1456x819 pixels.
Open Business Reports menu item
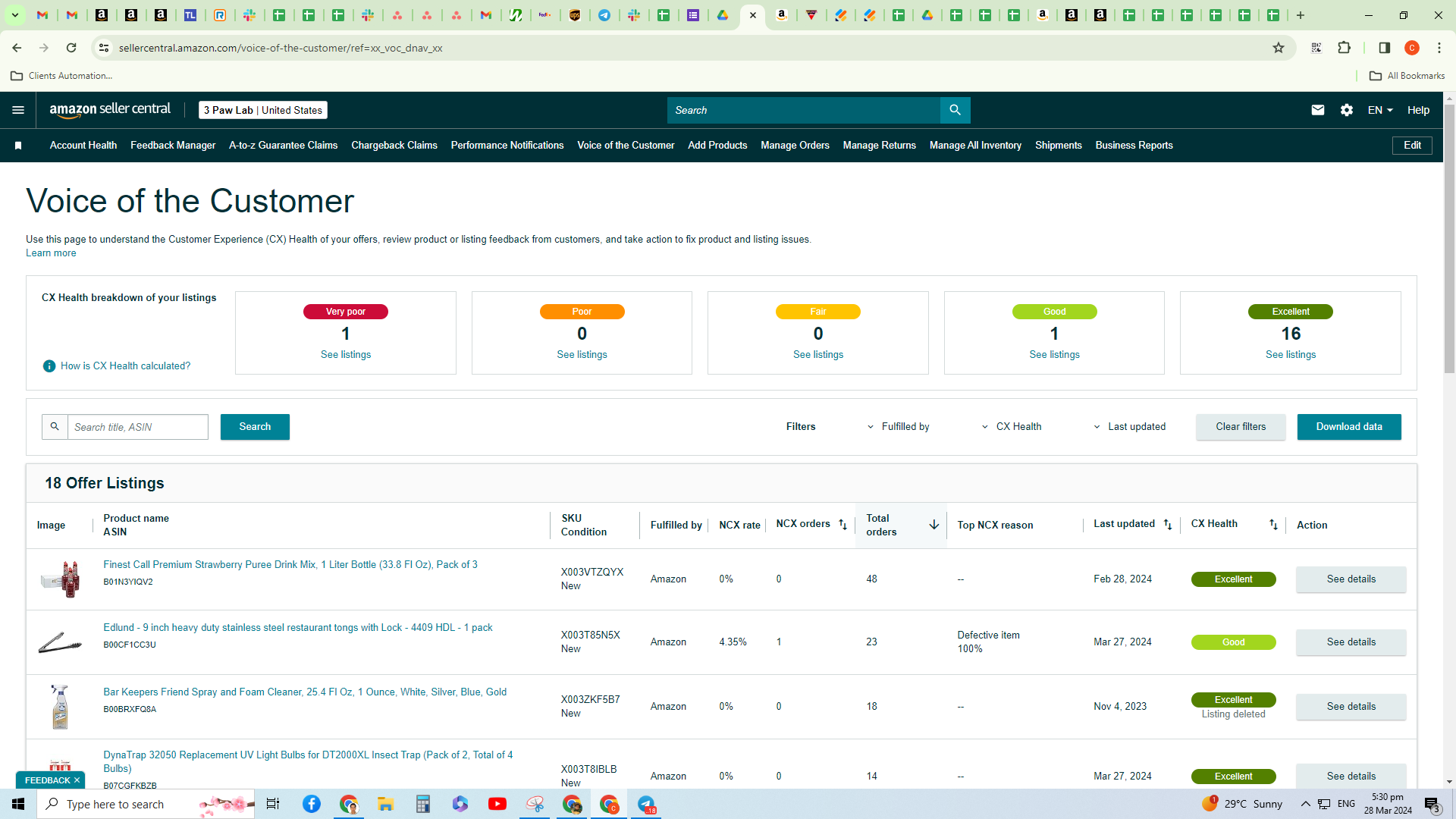pos(1134,146)
